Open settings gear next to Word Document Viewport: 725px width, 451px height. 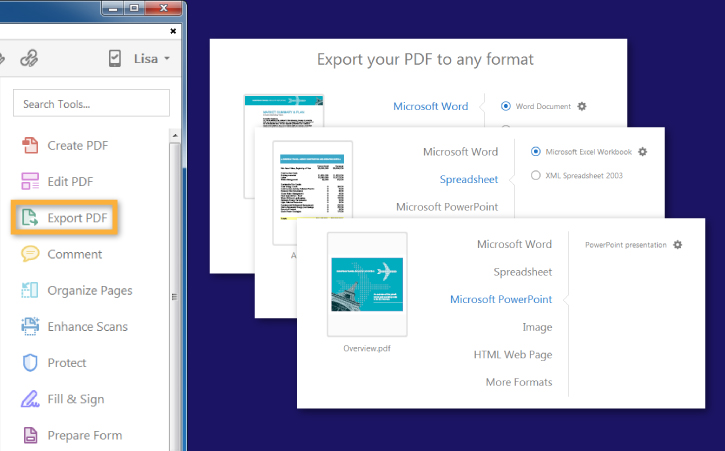pos(582,106)
